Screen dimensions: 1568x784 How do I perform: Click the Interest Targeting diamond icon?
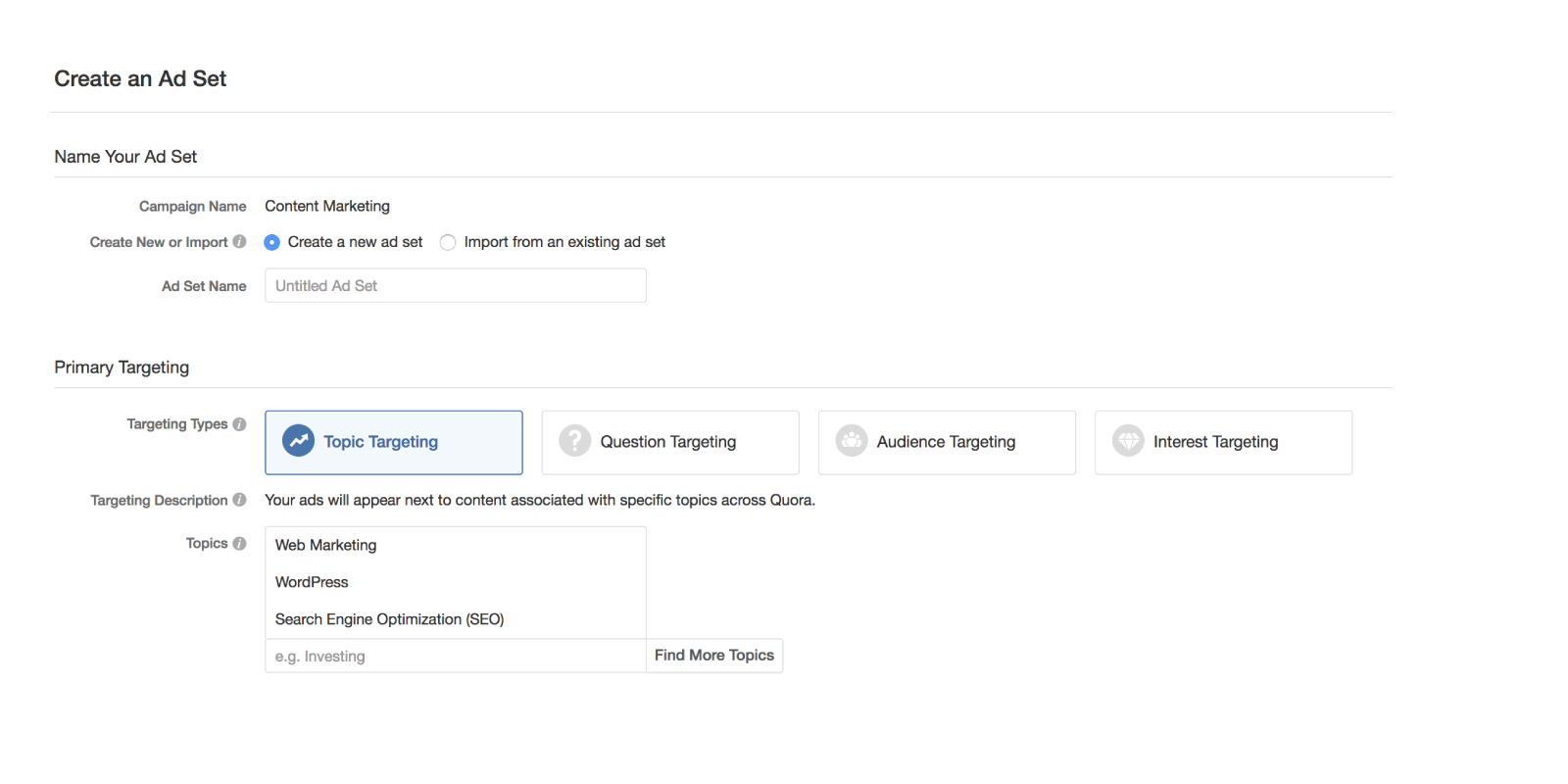click(1128, 441)
